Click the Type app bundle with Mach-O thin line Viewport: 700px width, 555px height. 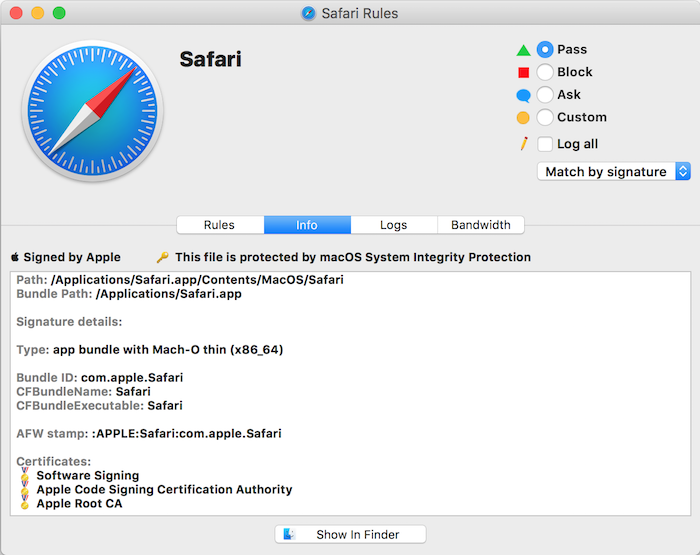coord(150,349)
